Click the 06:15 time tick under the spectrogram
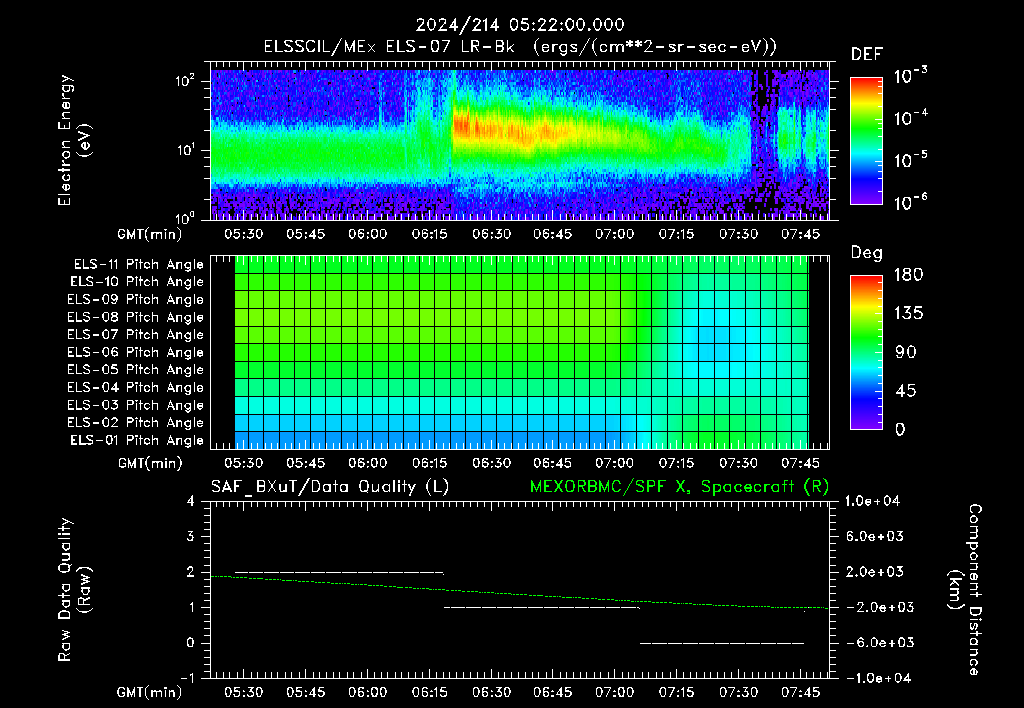 tap(429, 234)
